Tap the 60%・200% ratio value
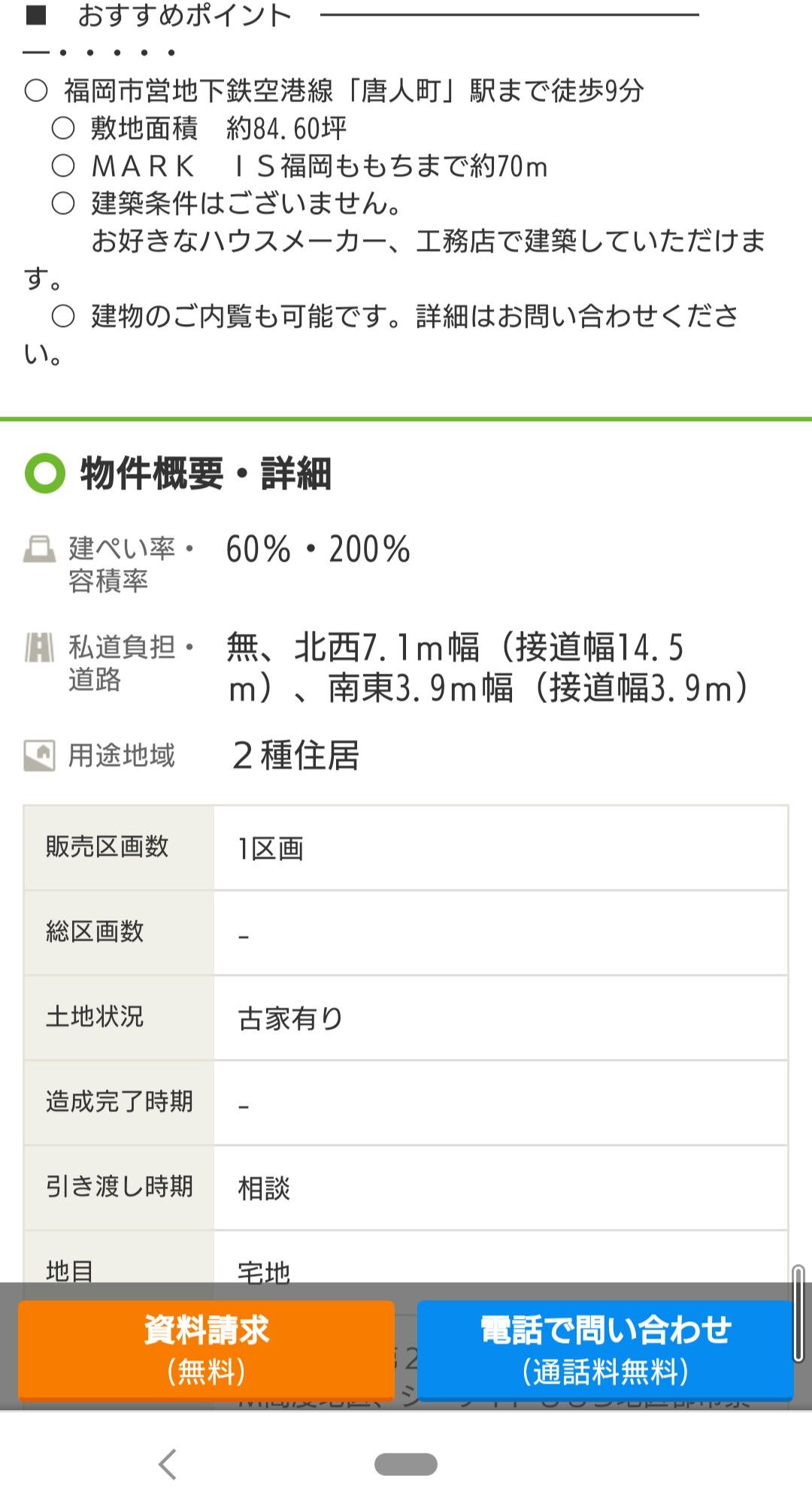 [318, 550]
